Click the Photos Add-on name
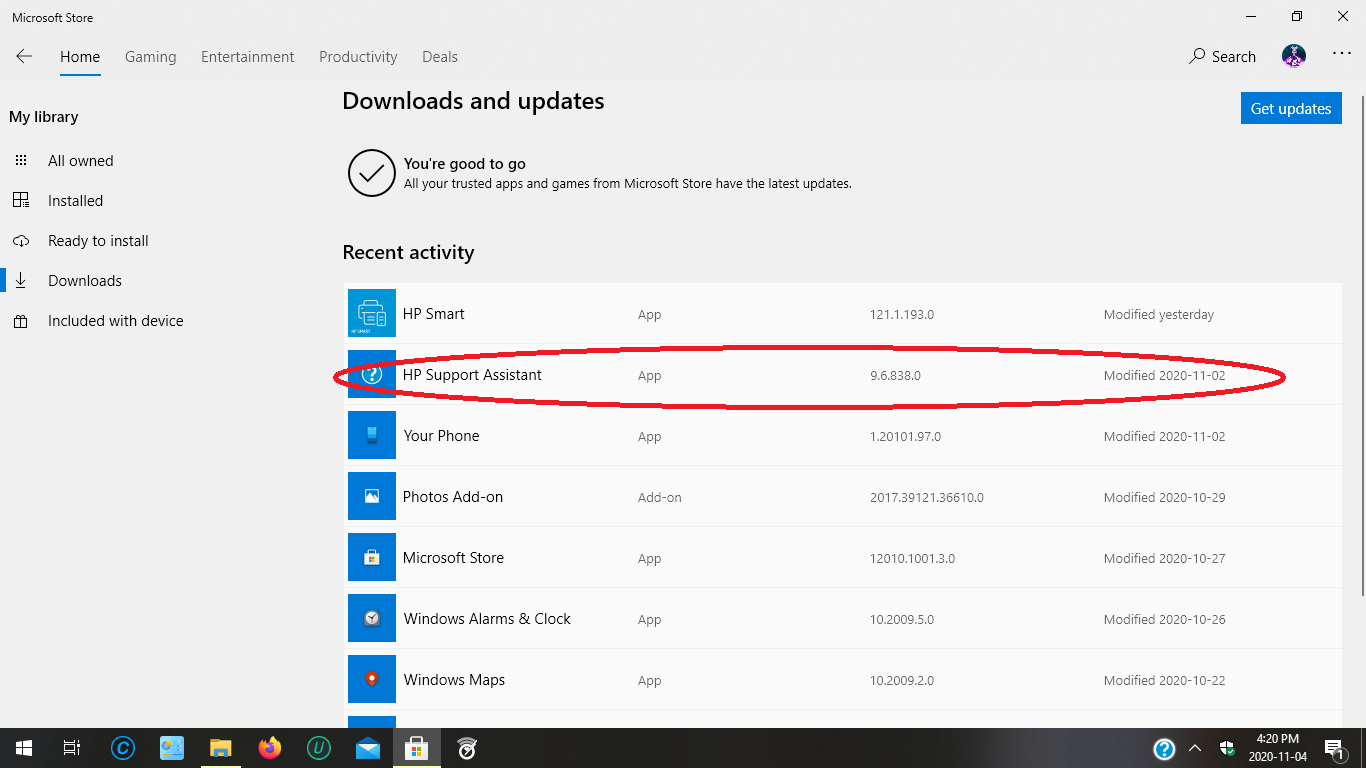The height and width of the screenshot is (768, 1366). [x=453, y=497]
